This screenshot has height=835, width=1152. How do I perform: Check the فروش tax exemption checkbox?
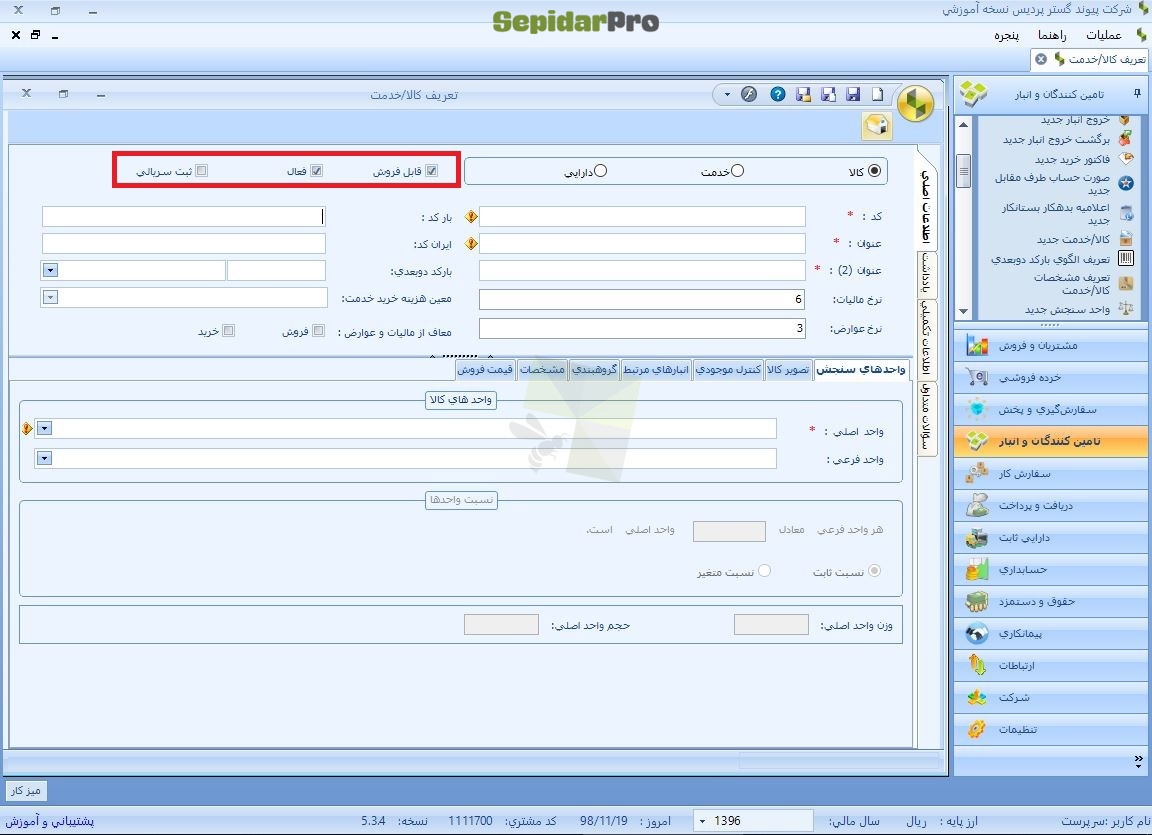[x=319, y=330]
